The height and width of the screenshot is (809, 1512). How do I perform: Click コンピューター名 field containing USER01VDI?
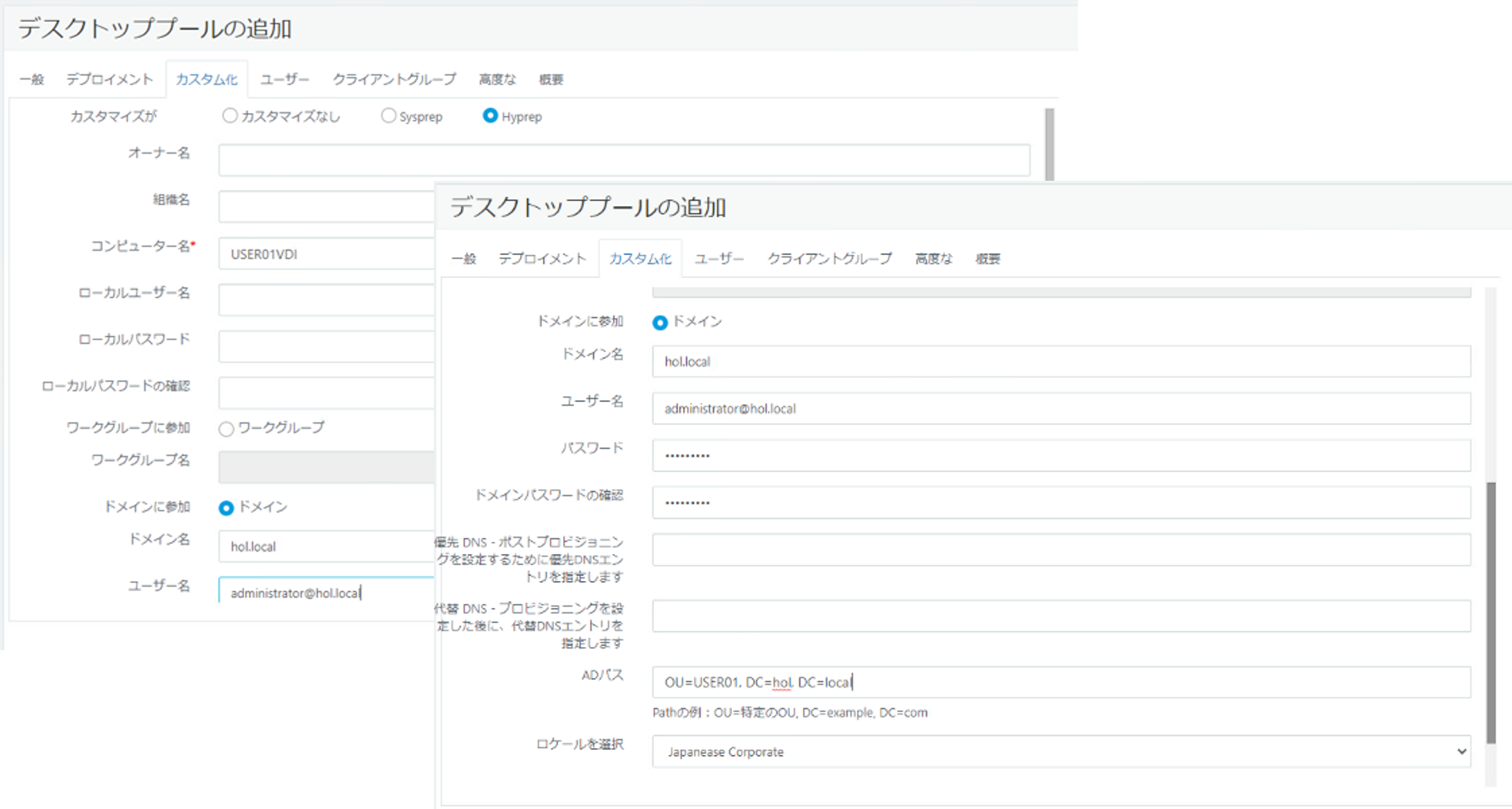(x=327, y=253)
